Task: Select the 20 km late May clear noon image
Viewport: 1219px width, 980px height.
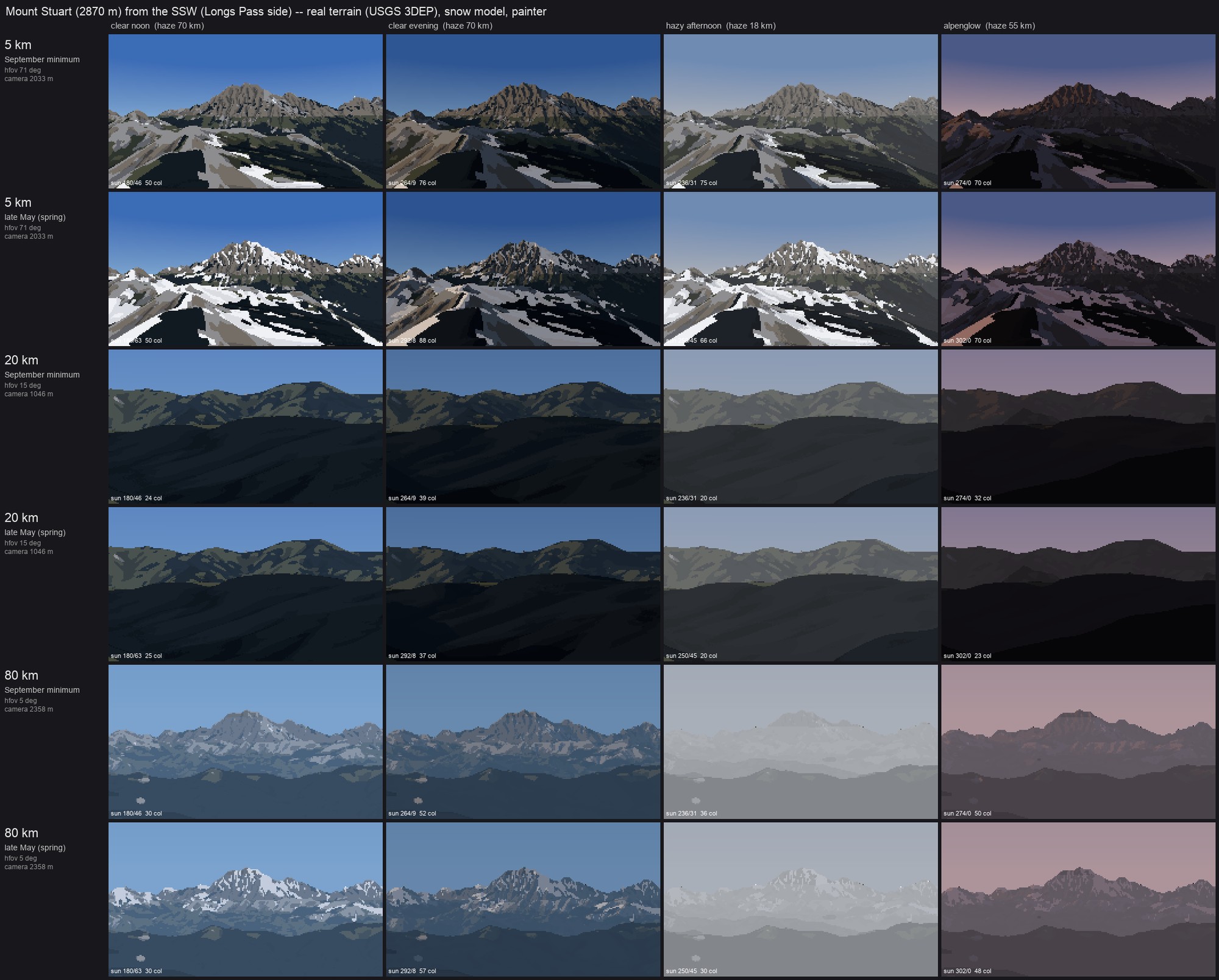Action: click(246, 584)
